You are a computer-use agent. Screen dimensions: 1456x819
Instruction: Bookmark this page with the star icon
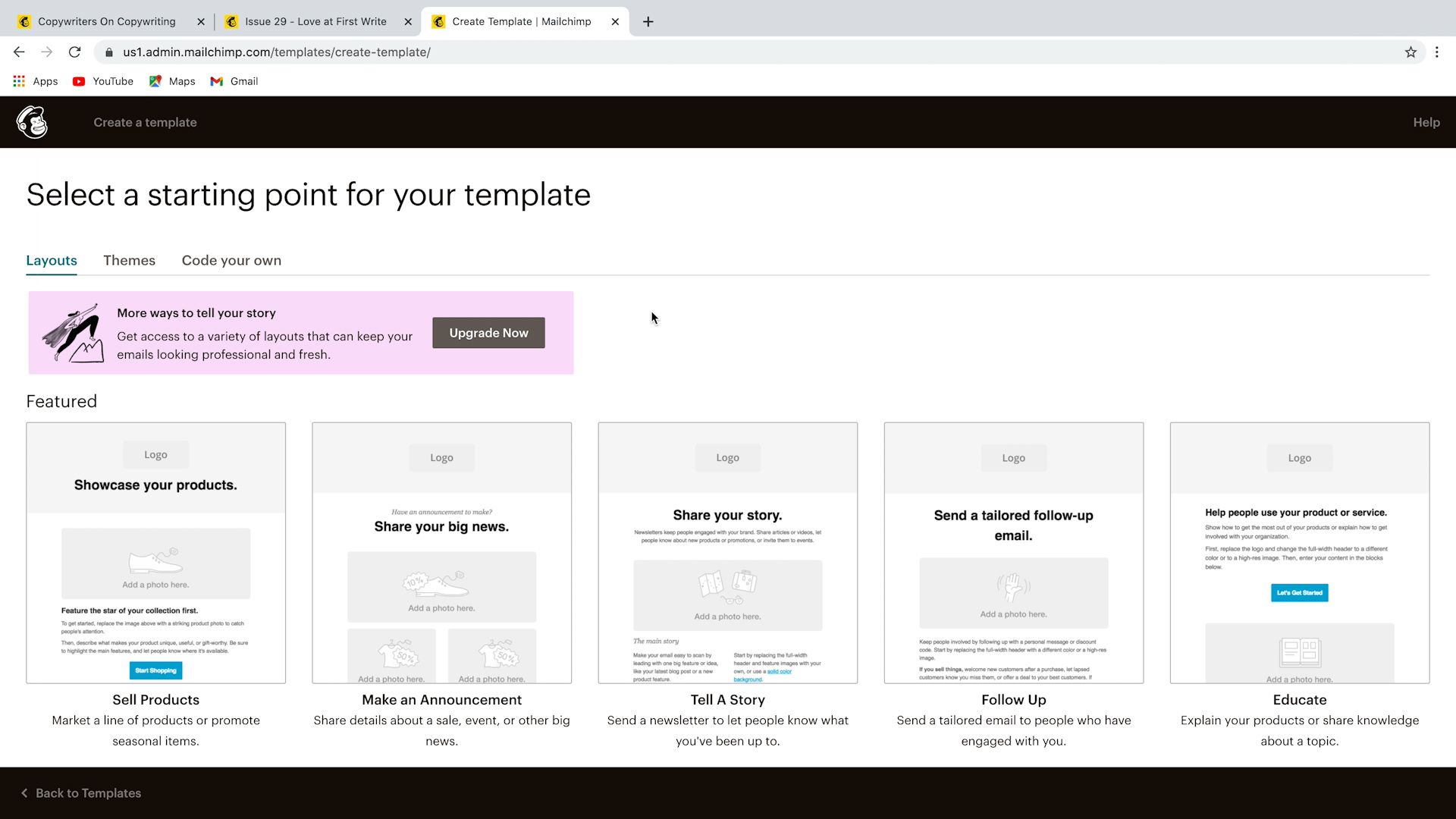pos(1410,52)
